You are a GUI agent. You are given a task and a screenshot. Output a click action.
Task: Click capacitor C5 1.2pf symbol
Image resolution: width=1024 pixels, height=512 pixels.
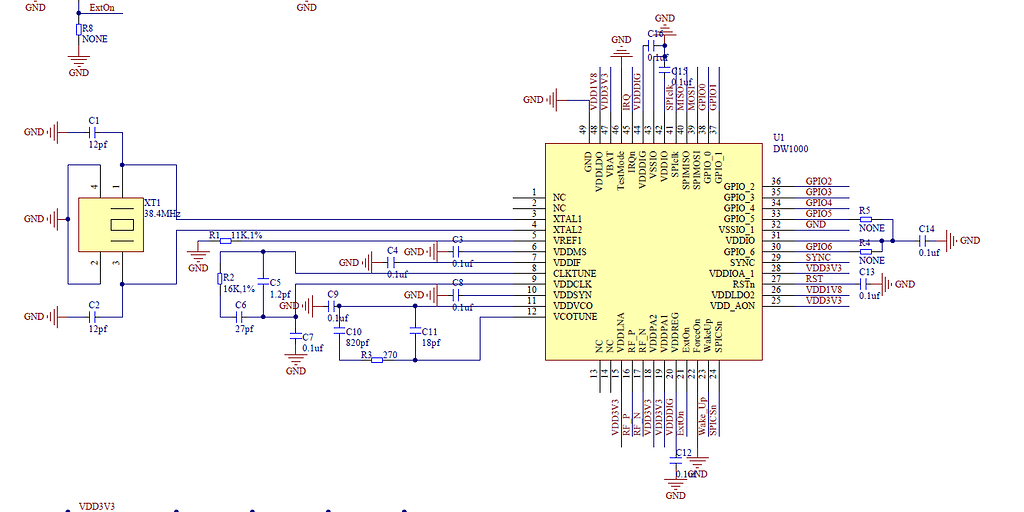click(x=263, y=283)
